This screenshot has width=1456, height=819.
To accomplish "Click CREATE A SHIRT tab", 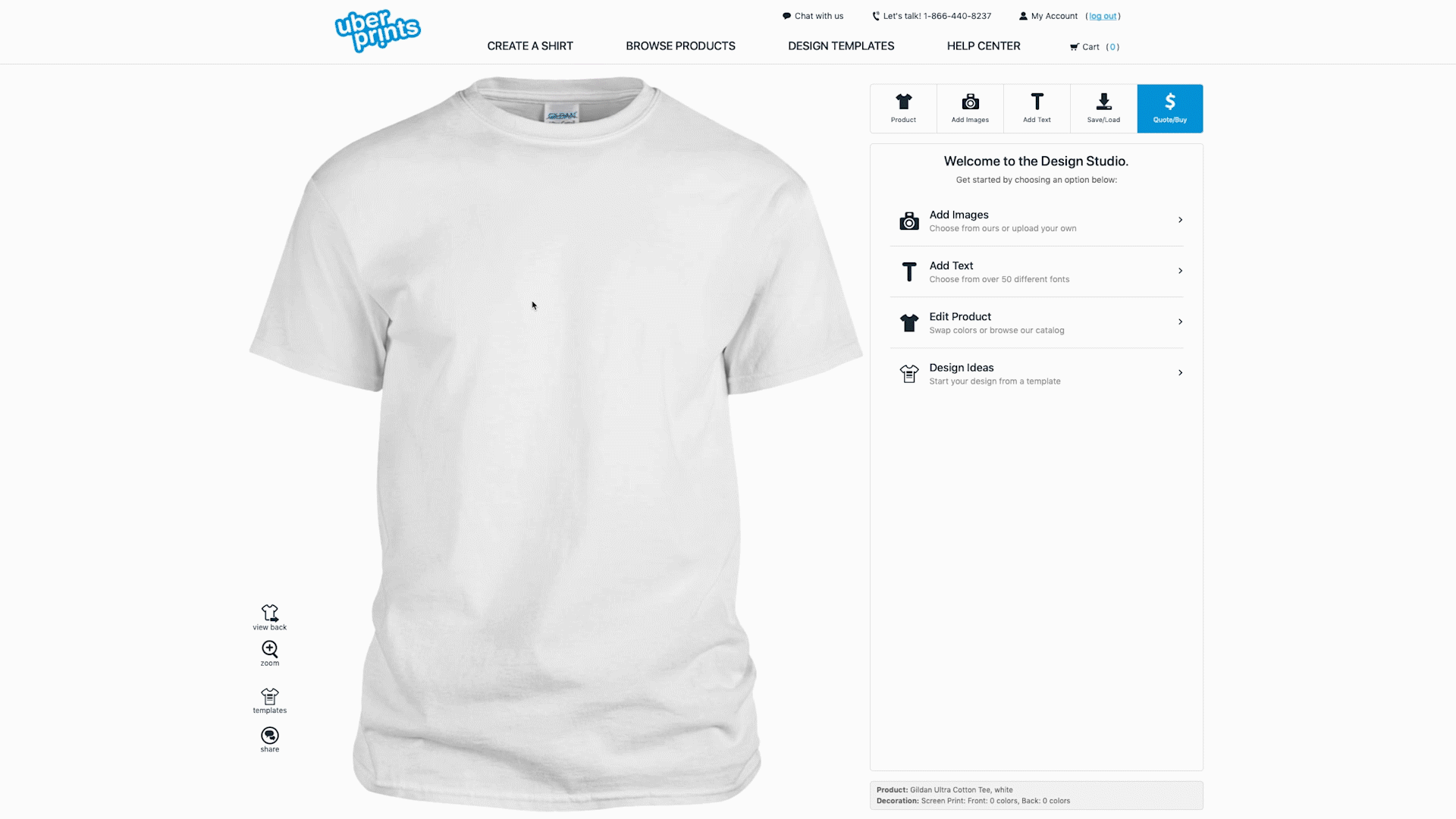I will (x=530, y=45).
